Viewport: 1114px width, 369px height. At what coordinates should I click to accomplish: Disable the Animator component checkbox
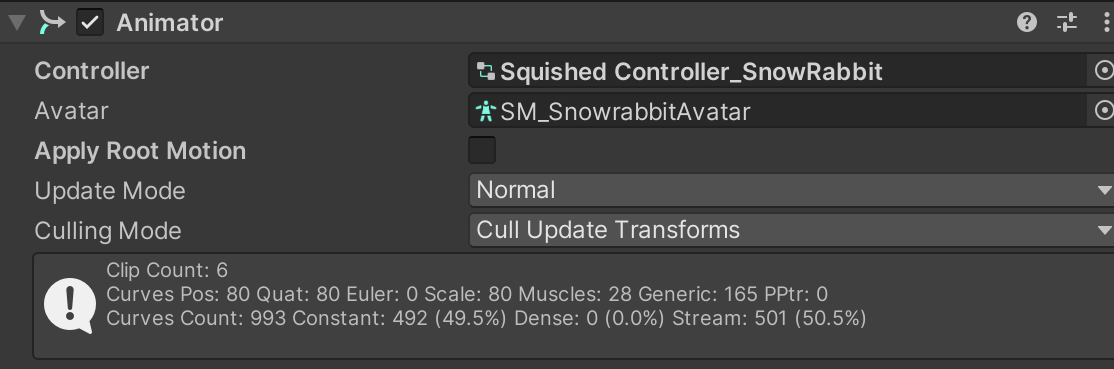pos(90,22)
